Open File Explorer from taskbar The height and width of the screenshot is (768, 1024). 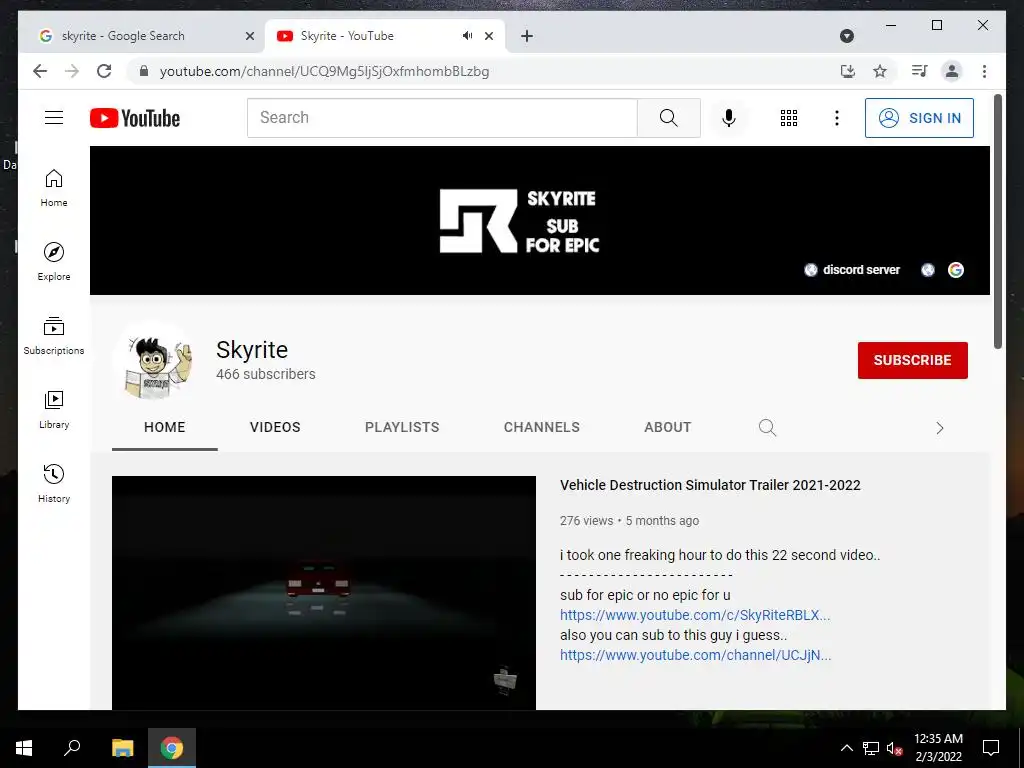pos(122,748)
